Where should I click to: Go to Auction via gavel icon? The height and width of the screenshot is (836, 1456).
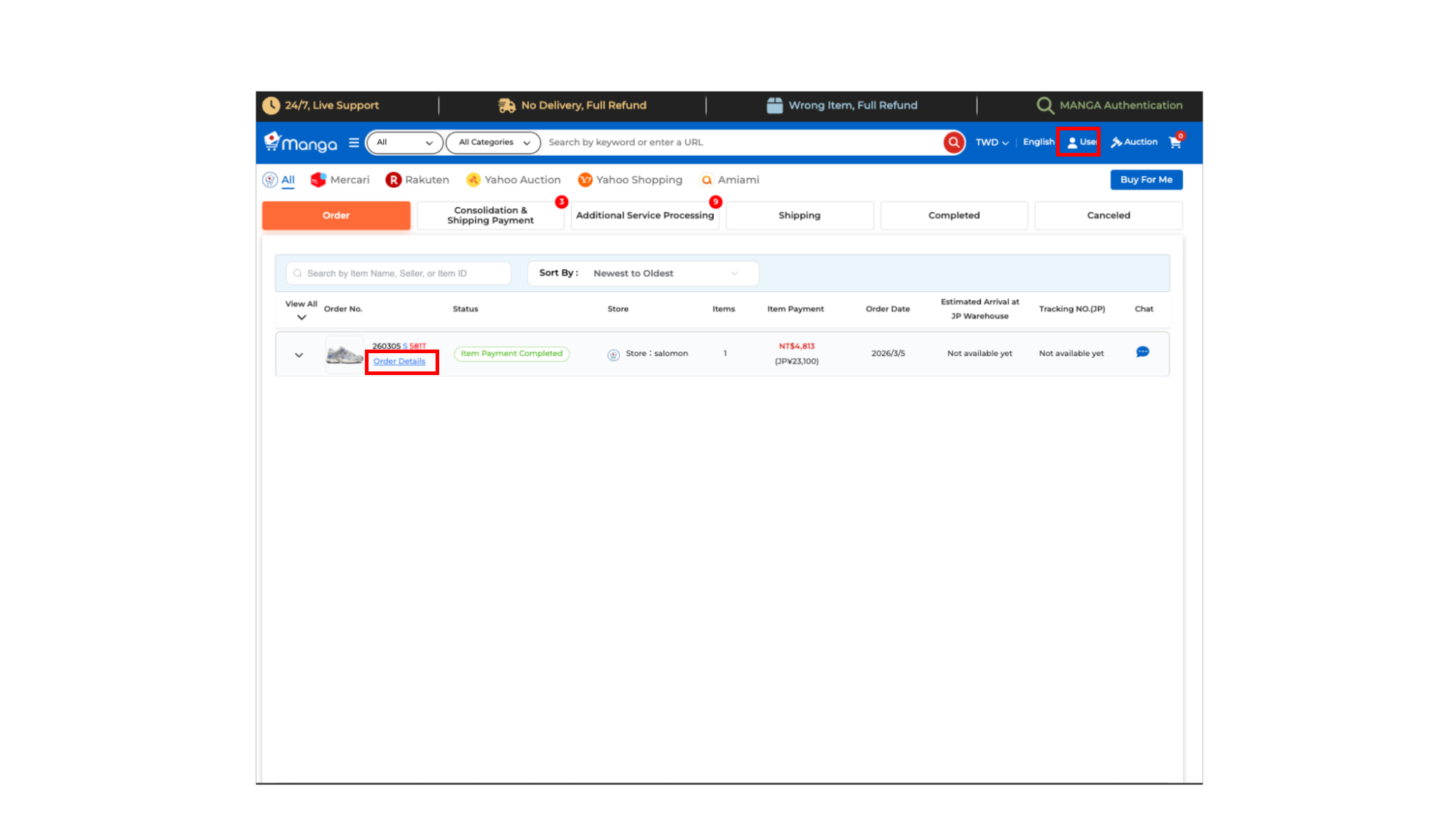1133,142
